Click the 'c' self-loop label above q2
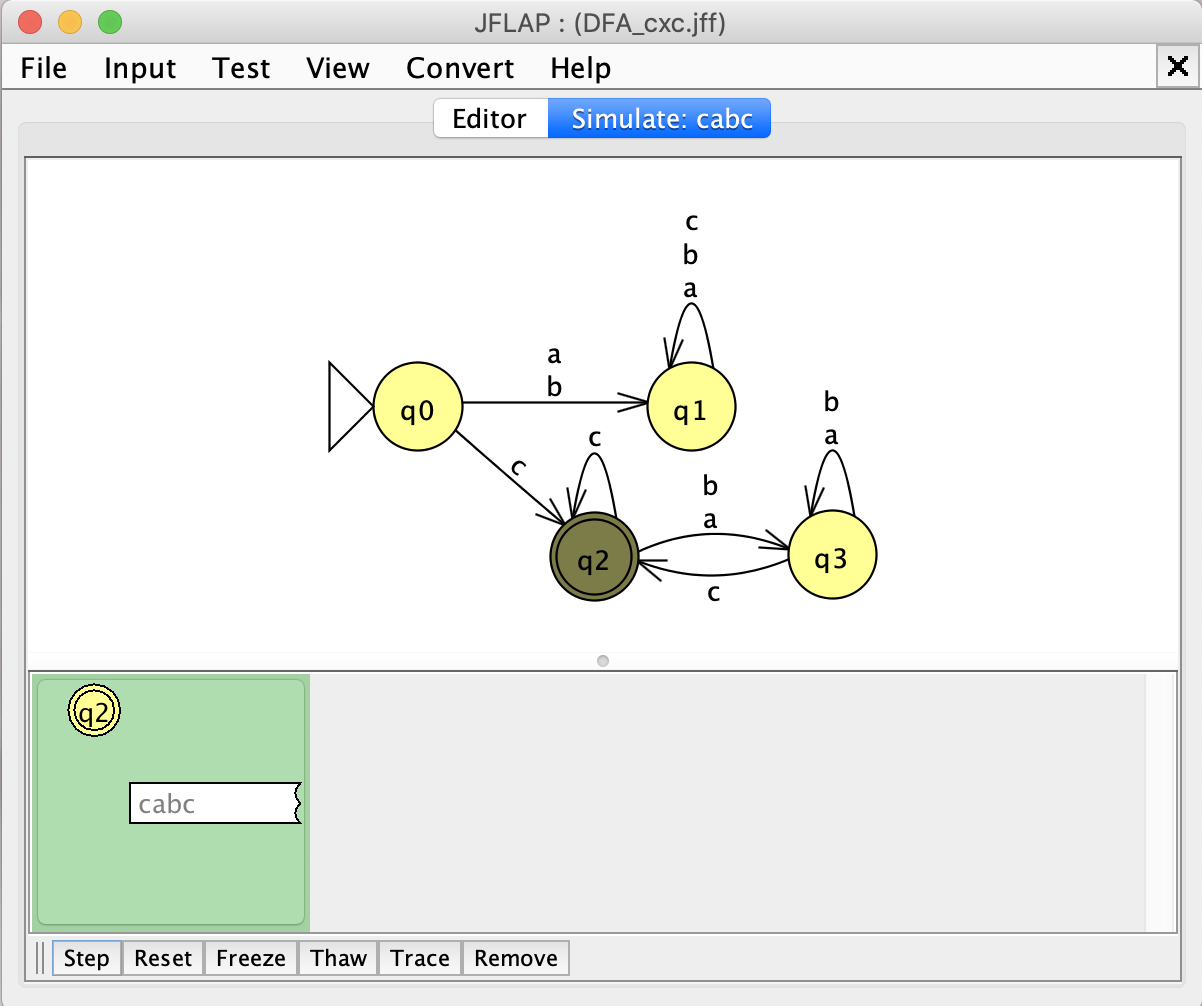 (x=594, y=438)
